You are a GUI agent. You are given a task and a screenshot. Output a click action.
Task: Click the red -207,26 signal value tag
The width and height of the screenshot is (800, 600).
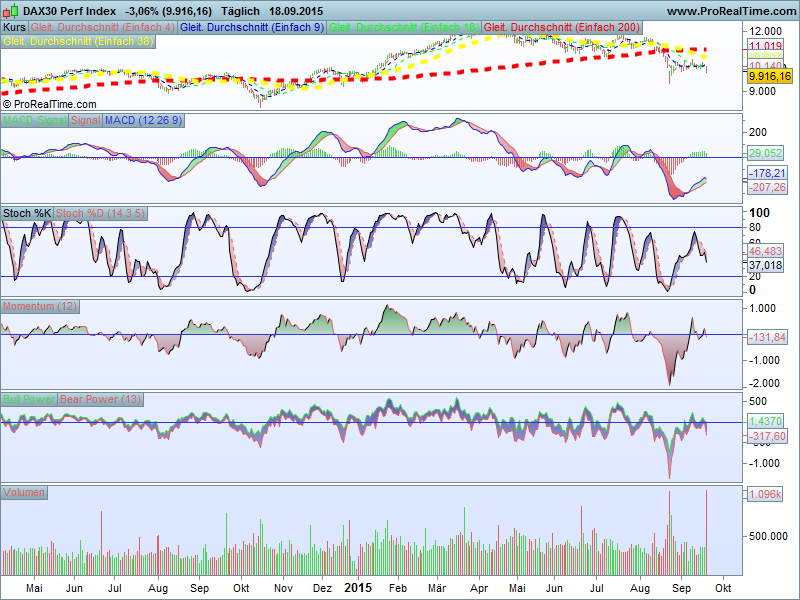click(x=767, y=187)
